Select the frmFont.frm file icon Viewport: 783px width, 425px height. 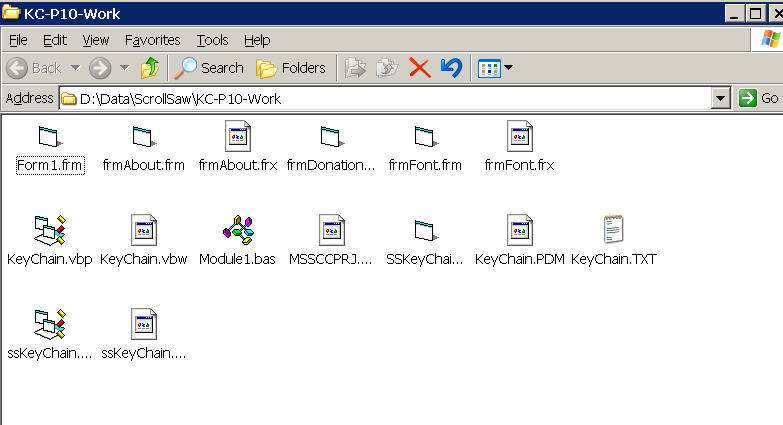coord(425,136)
